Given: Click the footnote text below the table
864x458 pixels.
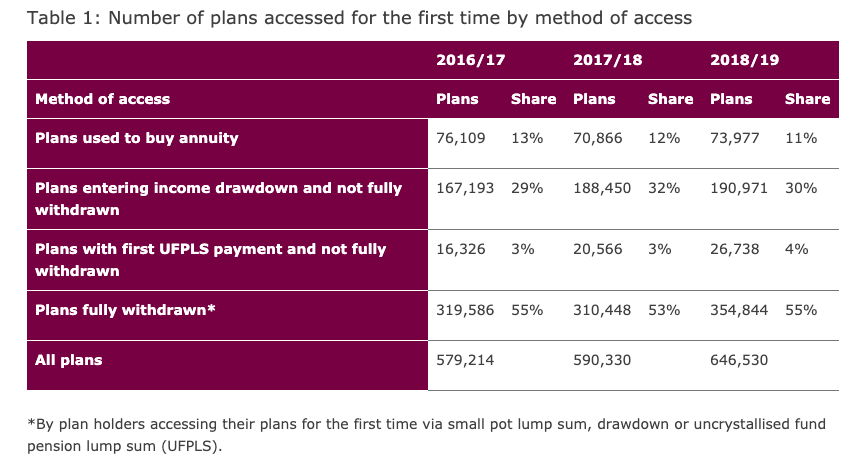Looking at the screenshot, I should [427, 434].
